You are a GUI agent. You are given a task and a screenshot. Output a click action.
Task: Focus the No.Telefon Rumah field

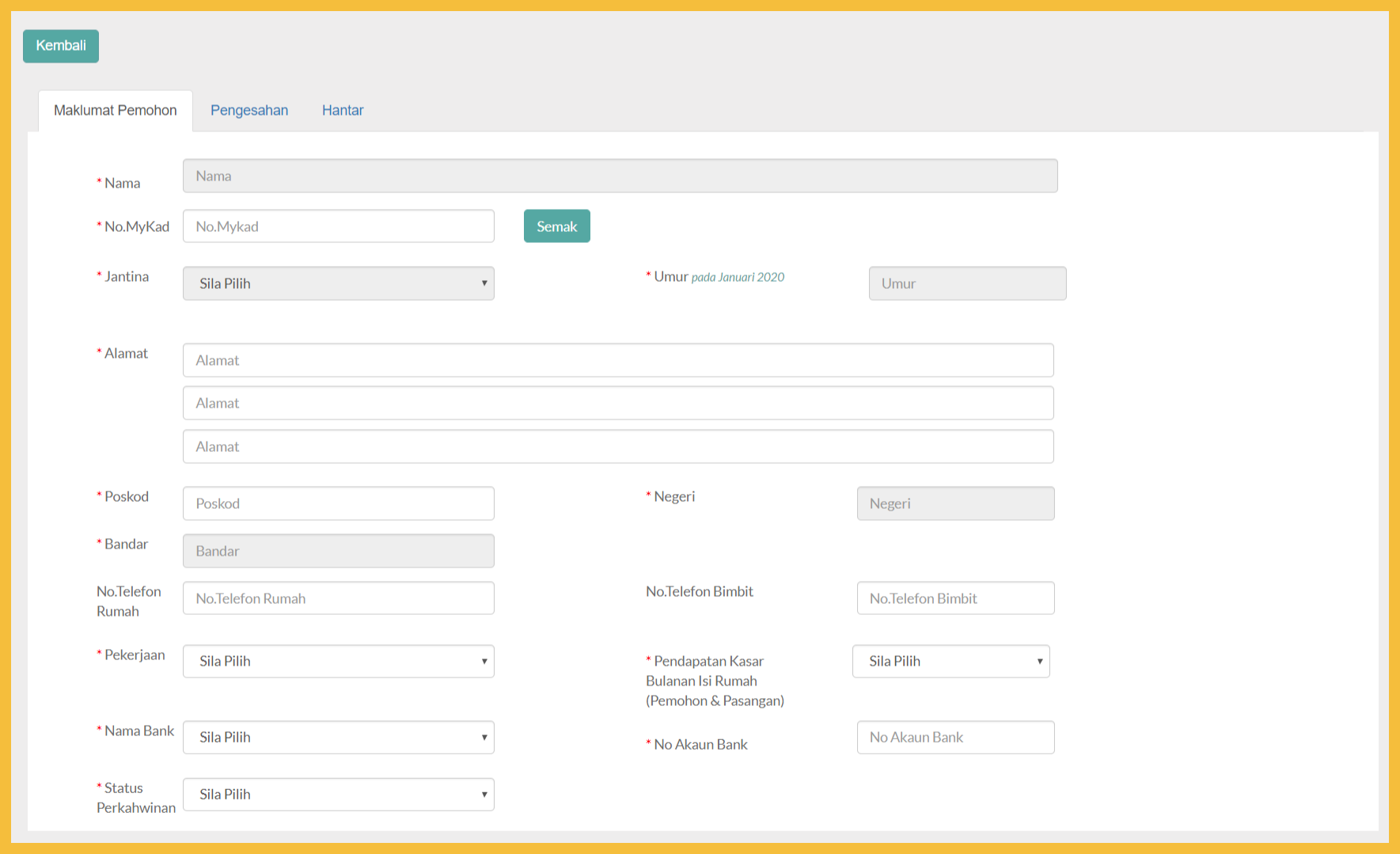point(338,598)
